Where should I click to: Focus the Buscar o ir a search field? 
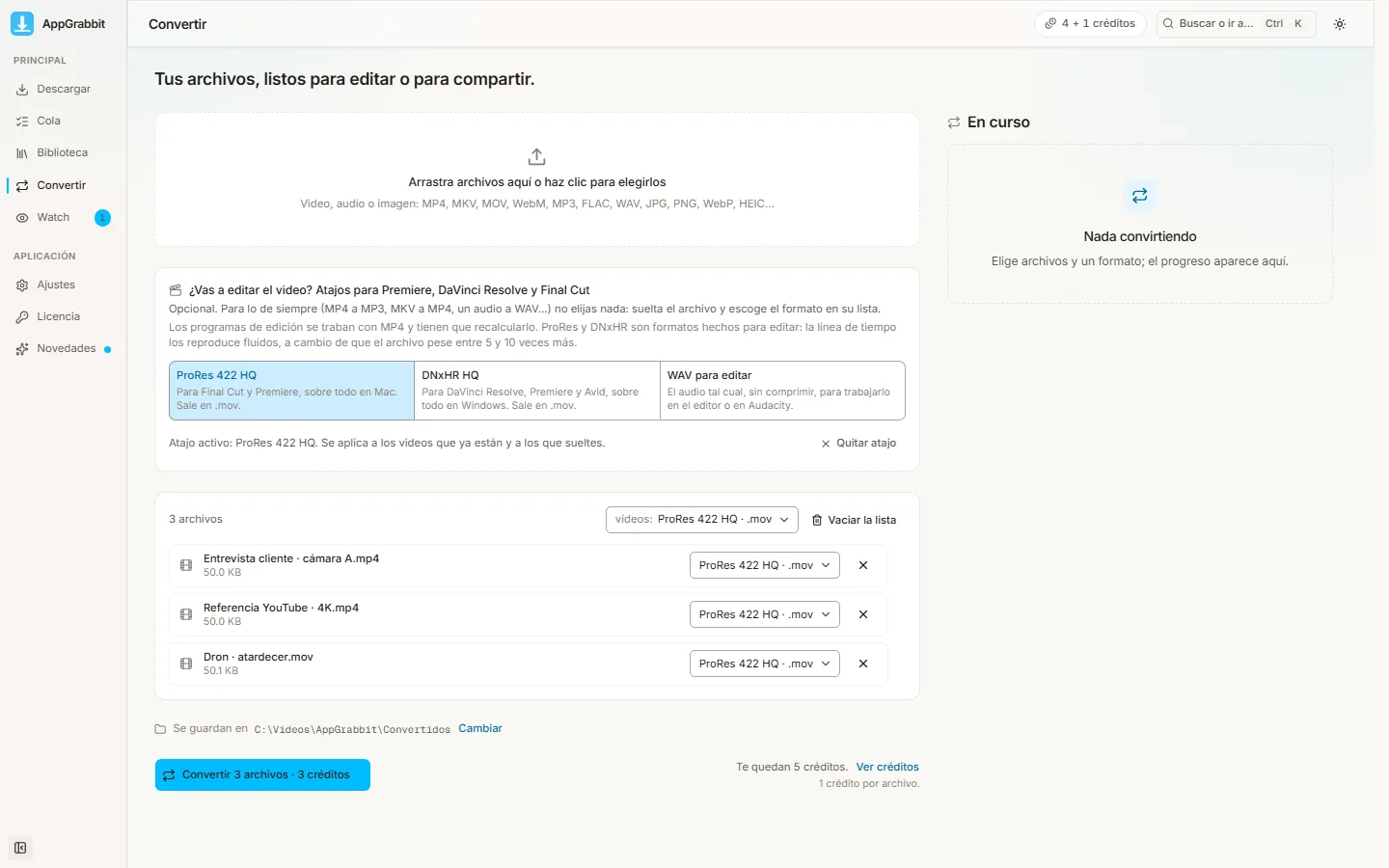pyautogui.click(x=1236, y=23)
